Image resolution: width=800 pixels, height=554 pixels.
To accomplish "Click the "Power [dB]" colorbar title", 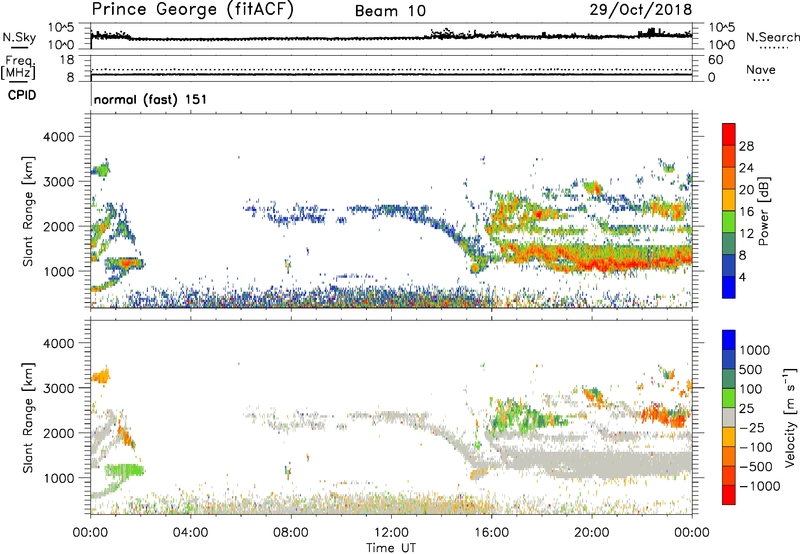I will [x=764, y=211].
